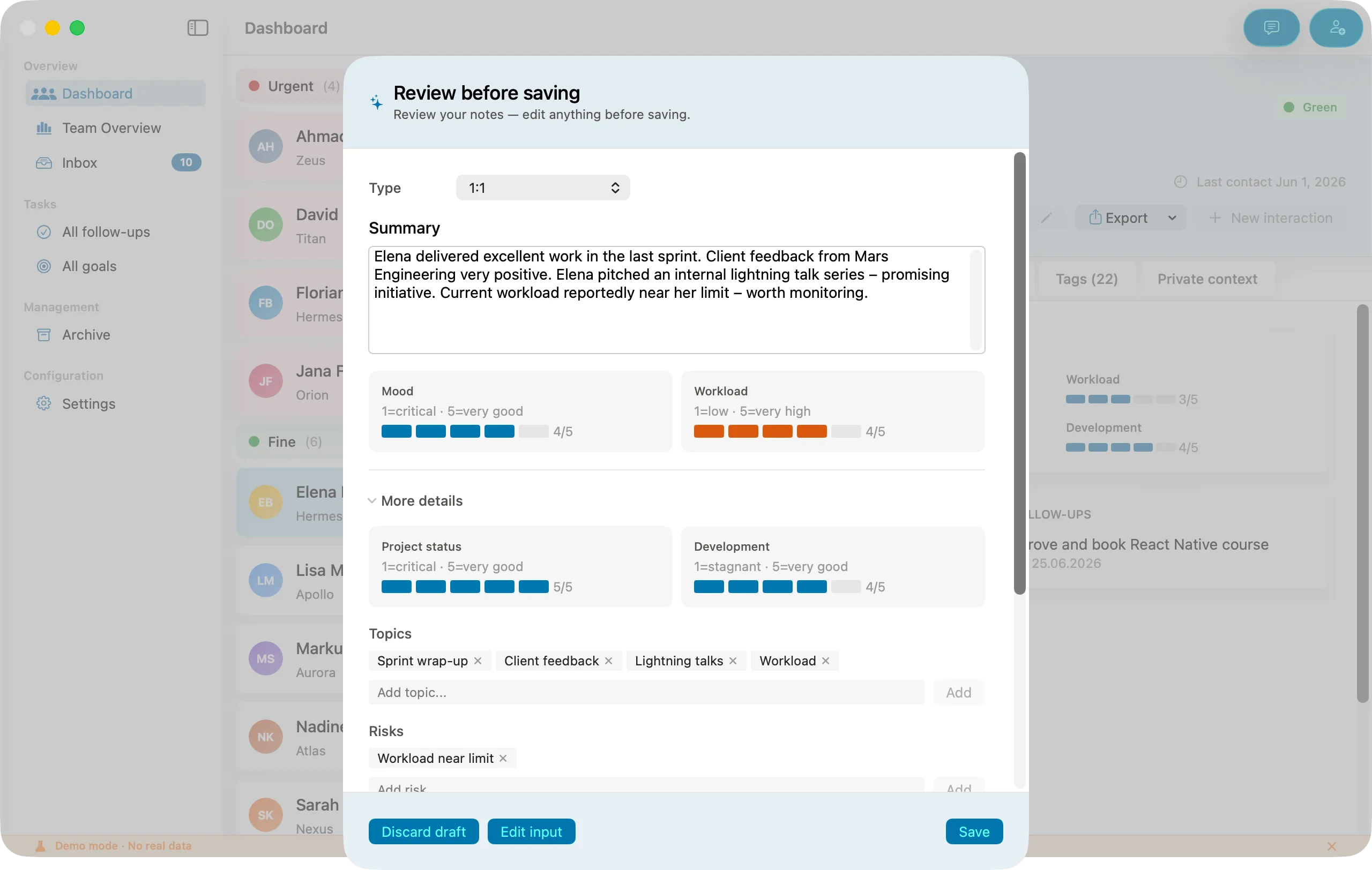The image size is (1372, 870).
Task: Dismiss the Demo mode banner
Action: (x=1332, y=846)
